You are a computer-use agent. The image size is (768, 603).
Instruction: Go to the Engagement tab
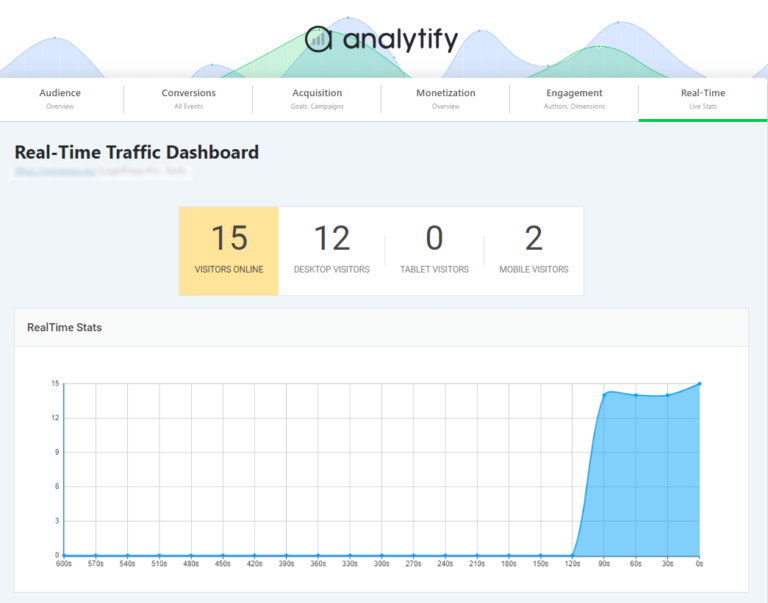pos(574,99)
